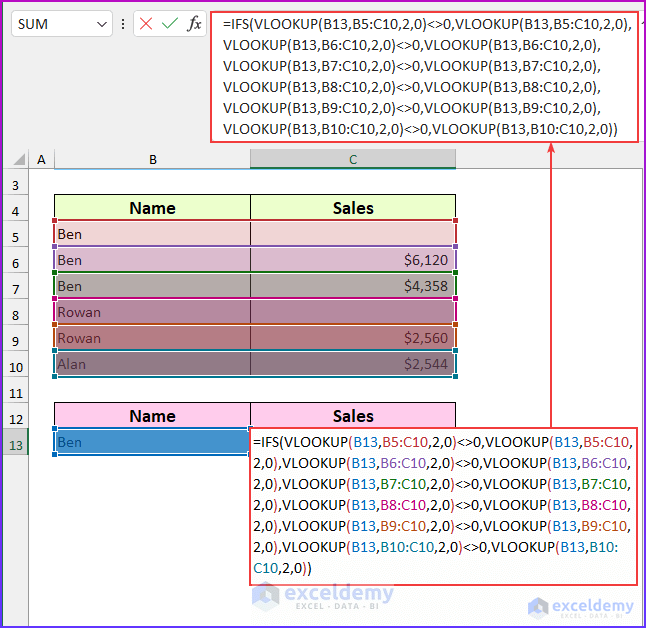Screen dimensions: 646x628
Task: Select the $6,120 sales cell
Action: click(353, 260)
